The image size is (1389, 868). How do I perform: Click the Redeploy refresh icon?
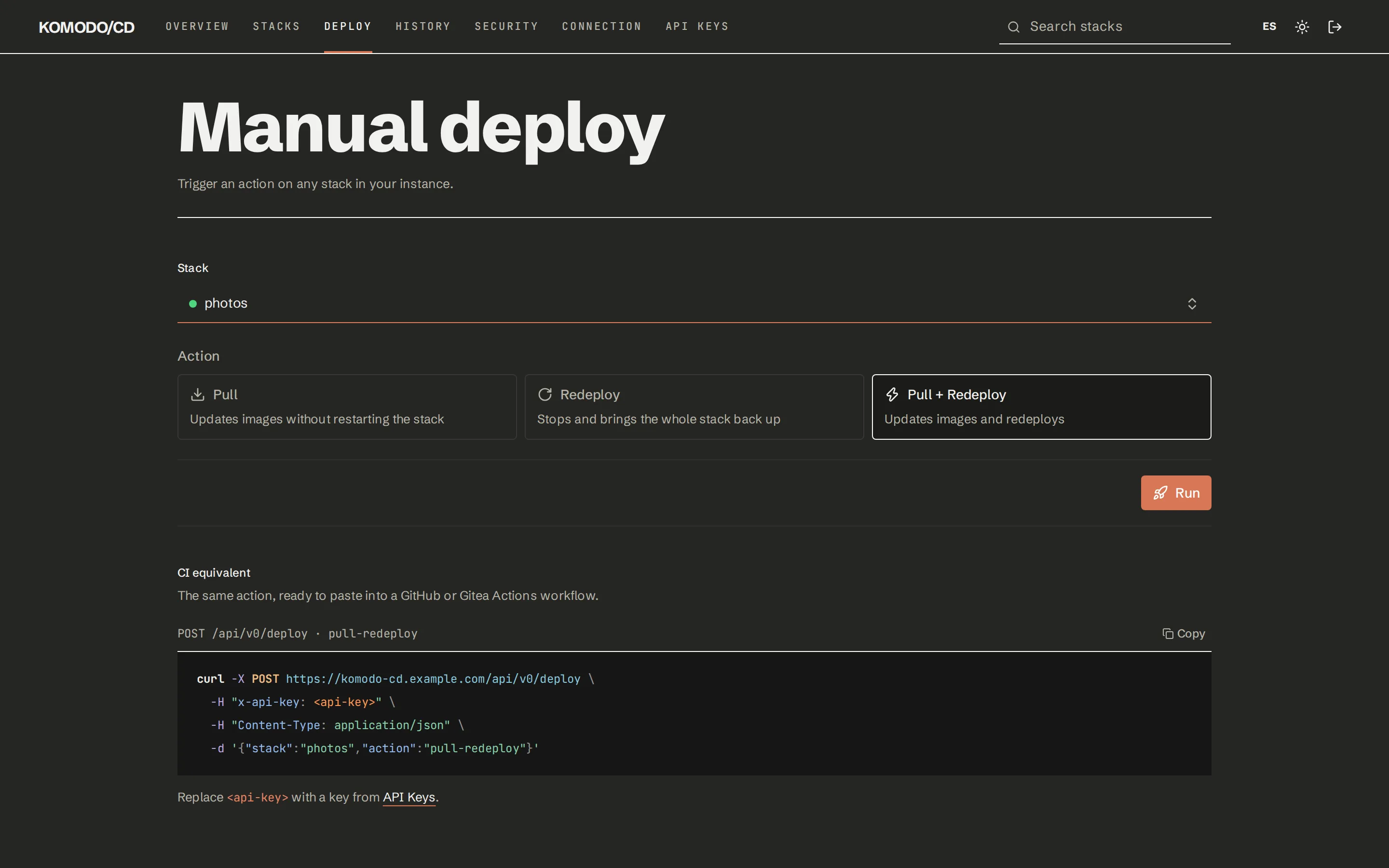545,394
